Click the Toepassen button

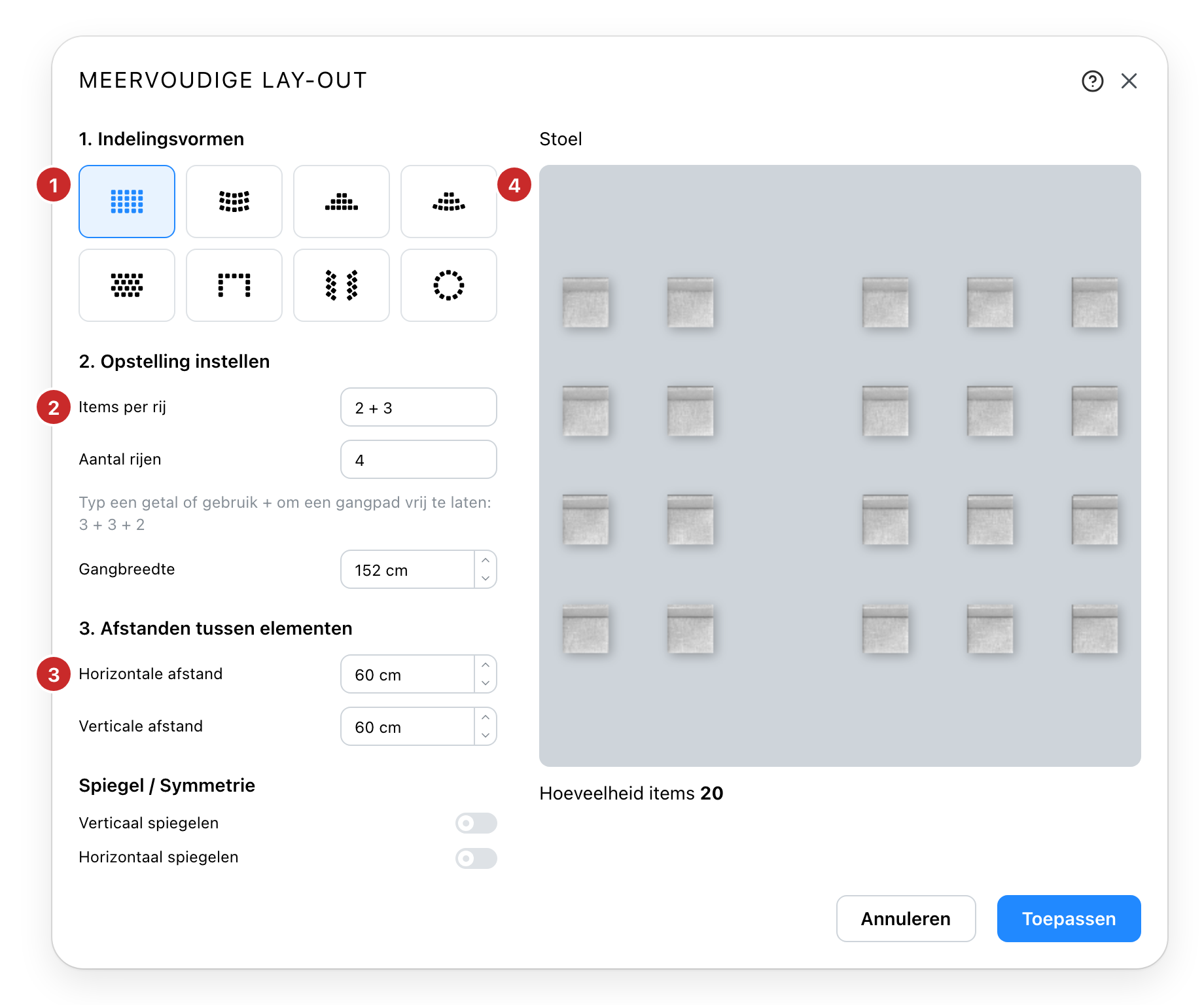click(1069, 919)
